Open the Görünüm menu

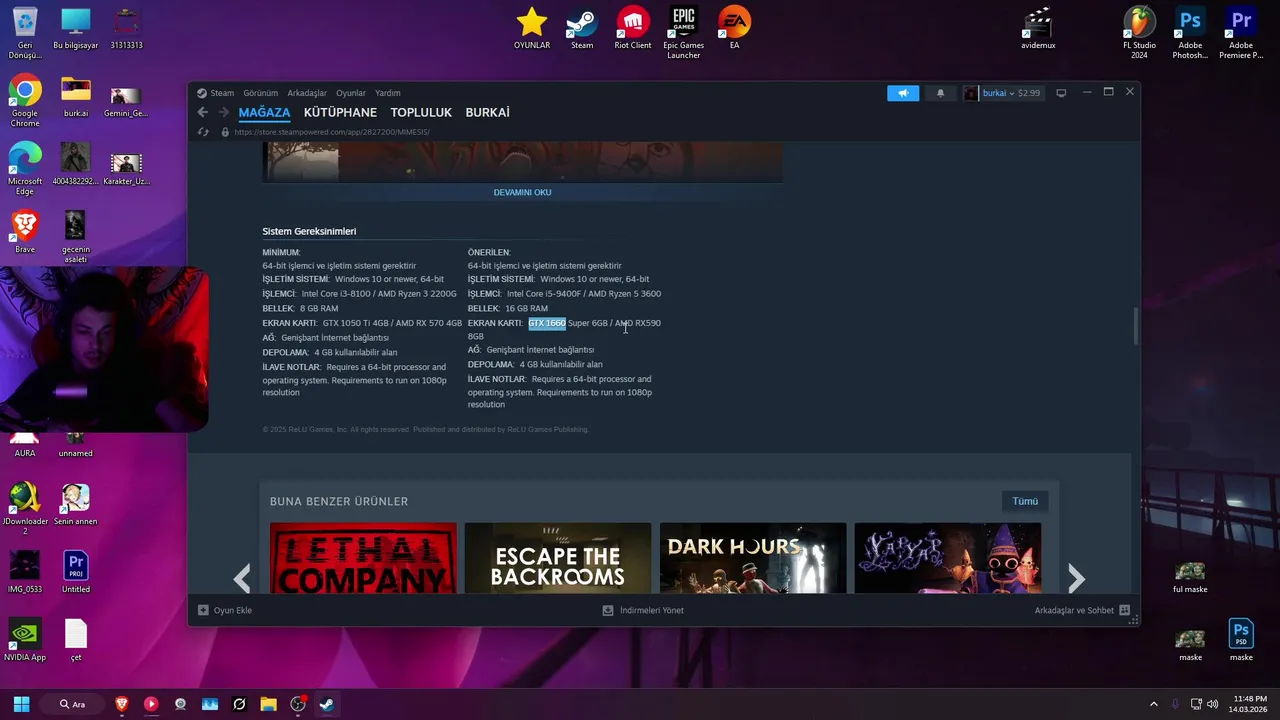pos(261,93)
